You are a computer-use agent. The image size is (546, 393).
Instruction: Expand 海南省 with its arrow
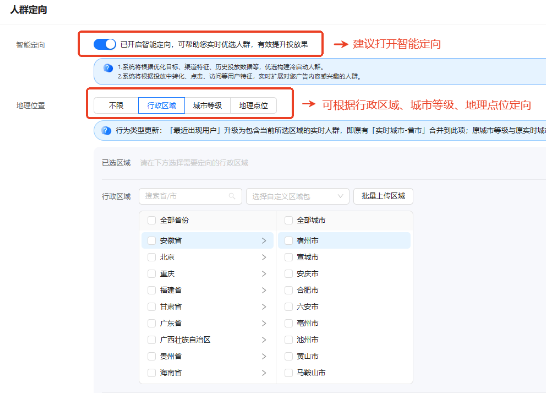(264, 373)
